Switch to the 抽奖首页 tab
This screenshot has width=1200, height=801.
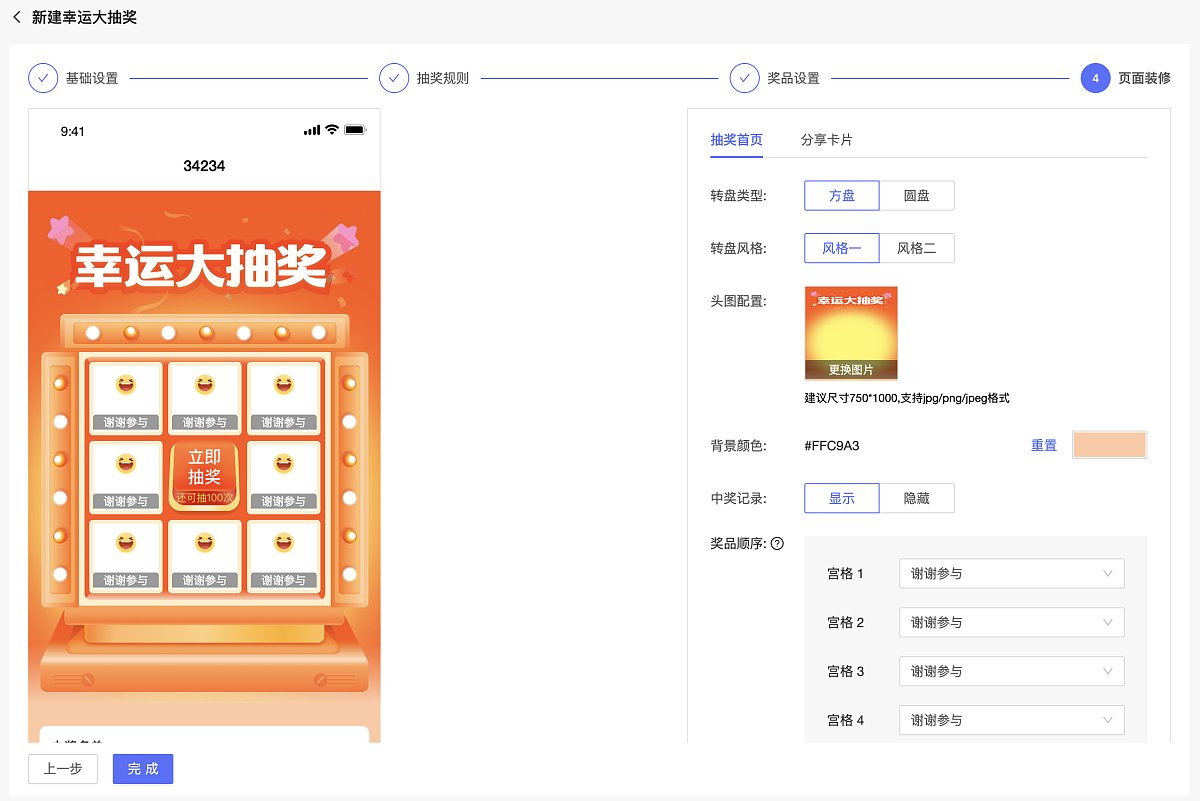737,139
